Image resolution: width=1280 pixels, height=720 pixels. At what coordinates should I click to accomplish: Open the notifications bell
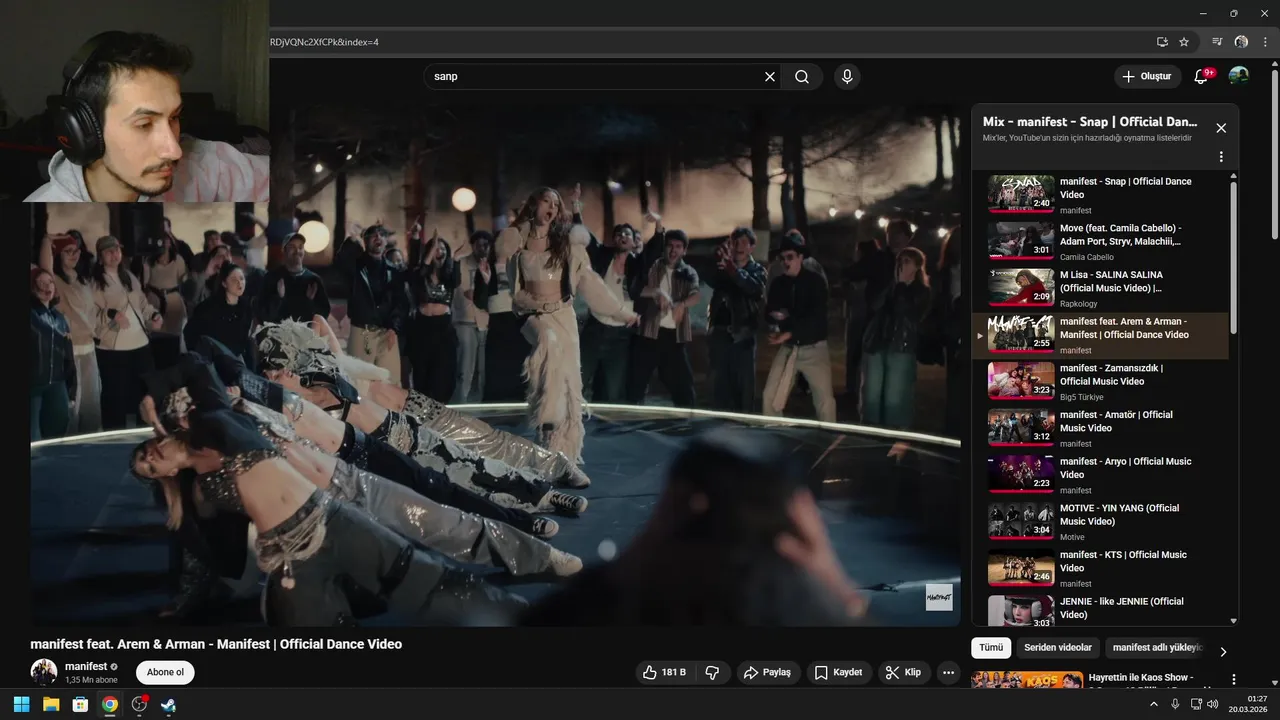[x=1202, y=76]
